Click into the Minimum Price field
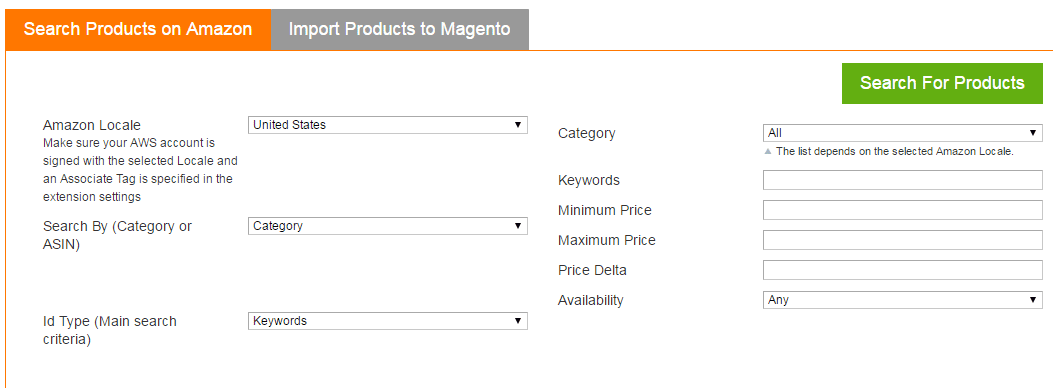The width and height of the screenshot is (1053, 388). coord(903,210)
